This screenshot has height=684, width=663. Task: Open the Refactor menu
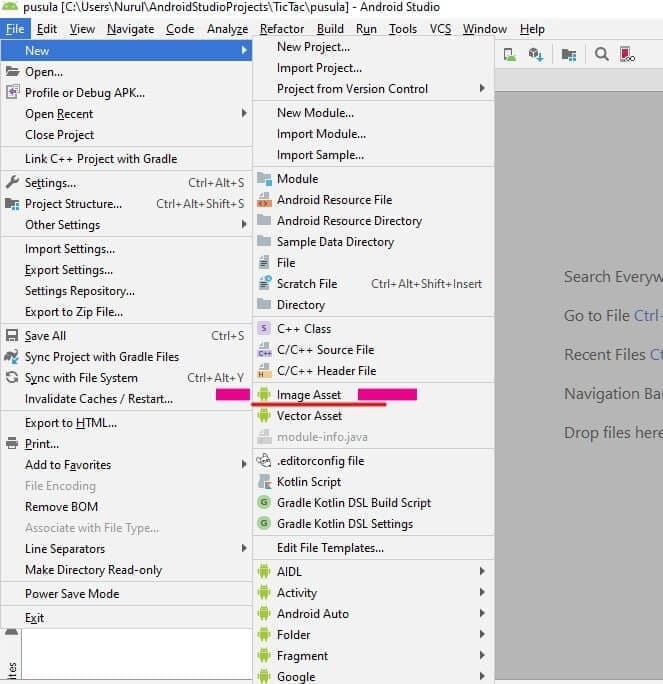tap(282, 29)
